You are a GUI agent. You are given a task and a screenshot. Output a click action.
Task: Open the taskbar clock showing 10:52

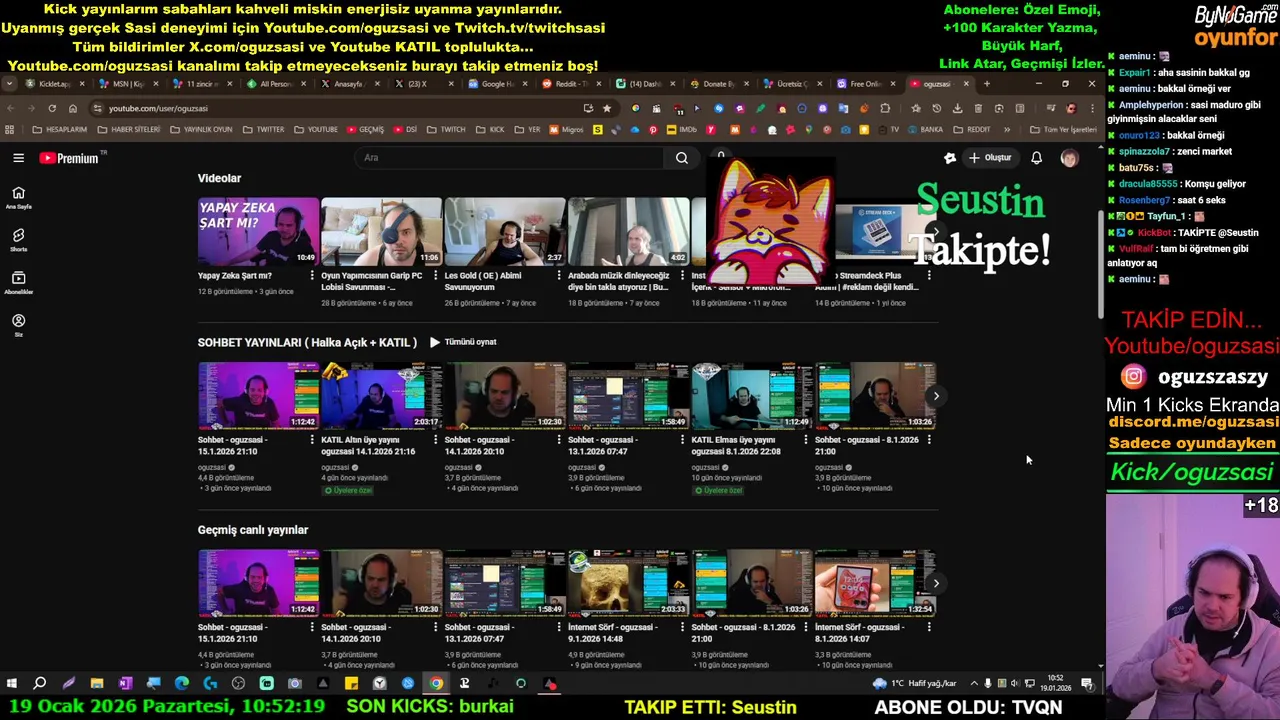pyautogui.click(x=1056, y=684)
